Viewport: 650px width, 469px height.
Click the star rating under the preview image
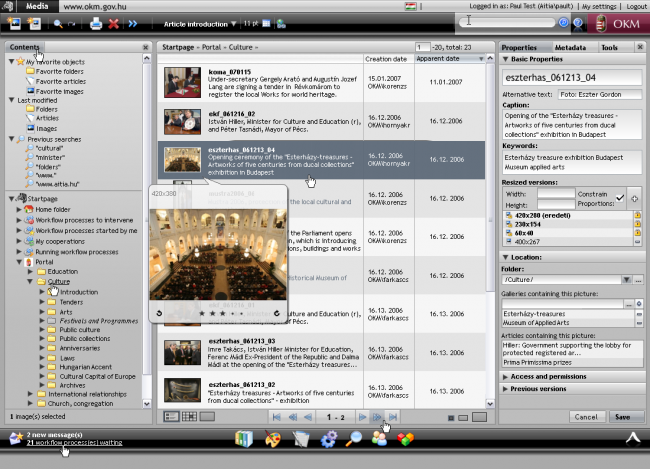click(x=222, y=313)
